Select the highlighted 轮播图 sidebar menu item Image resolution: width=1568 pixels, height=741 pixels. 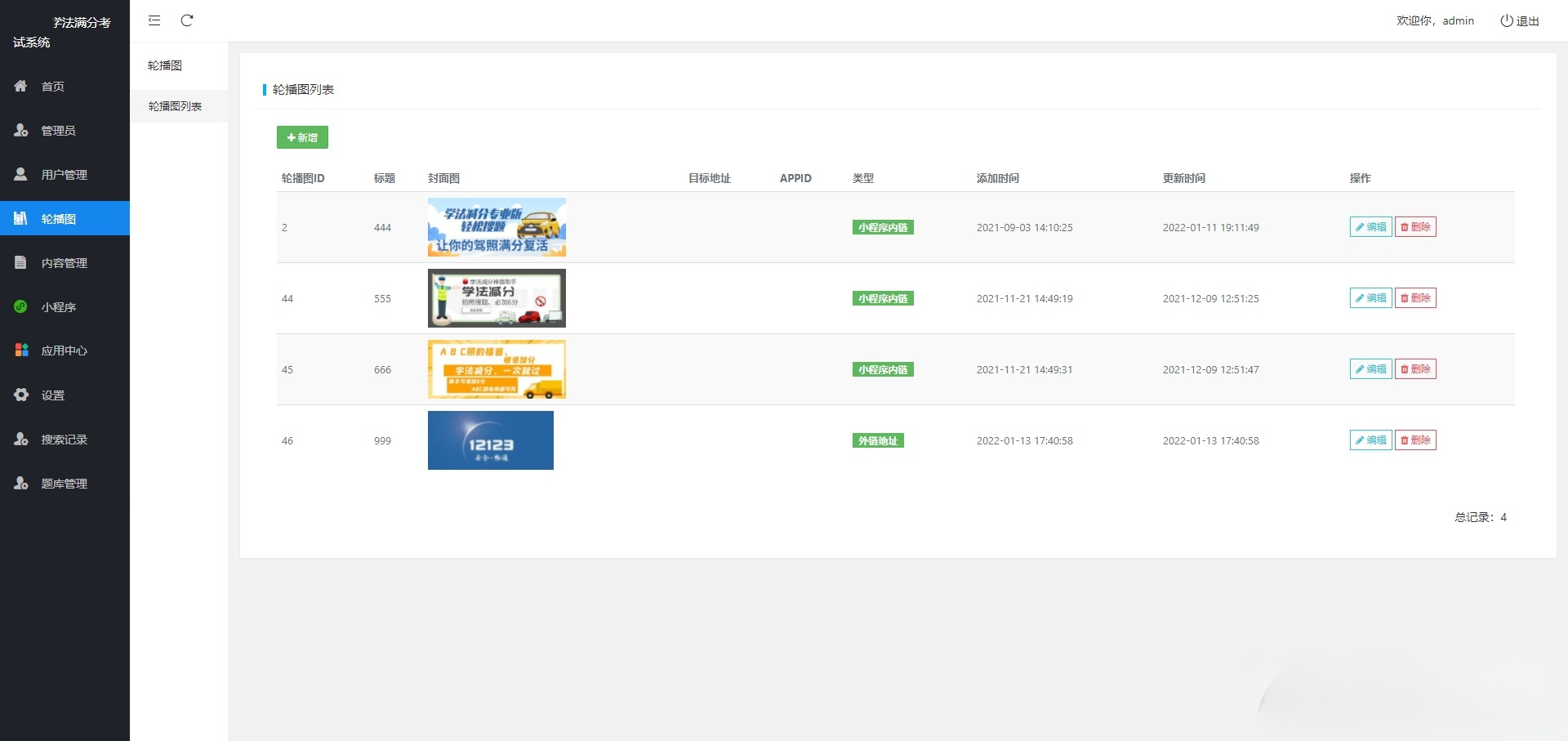coord(57,218)
